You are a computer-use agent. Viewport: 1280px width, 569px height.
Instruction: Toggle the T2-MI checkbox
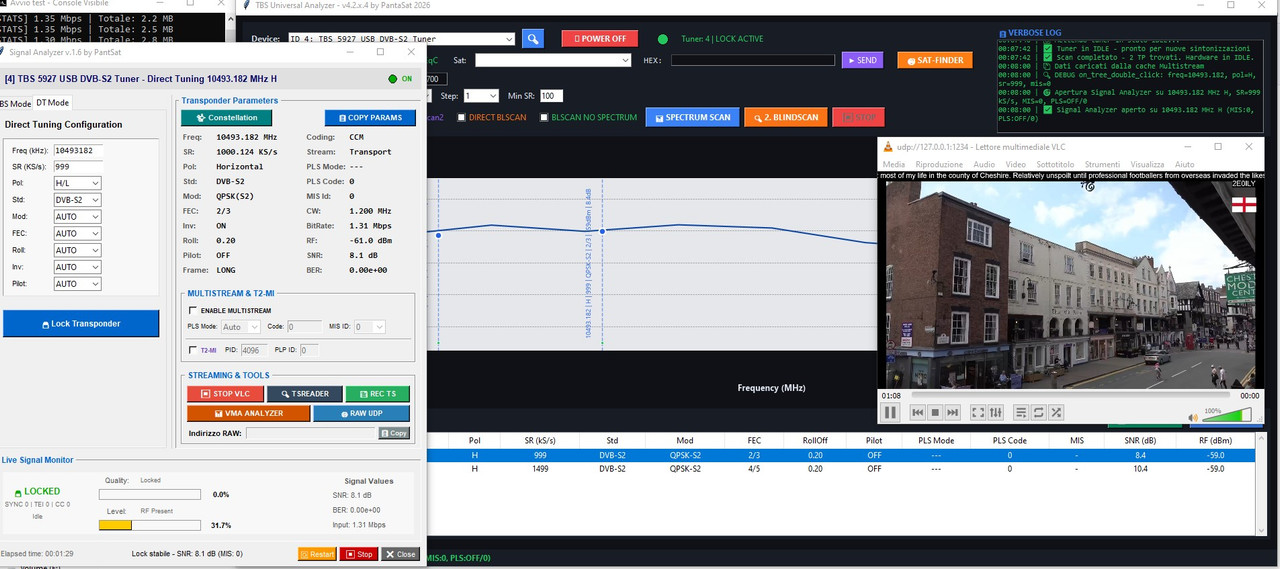(193, 350)
